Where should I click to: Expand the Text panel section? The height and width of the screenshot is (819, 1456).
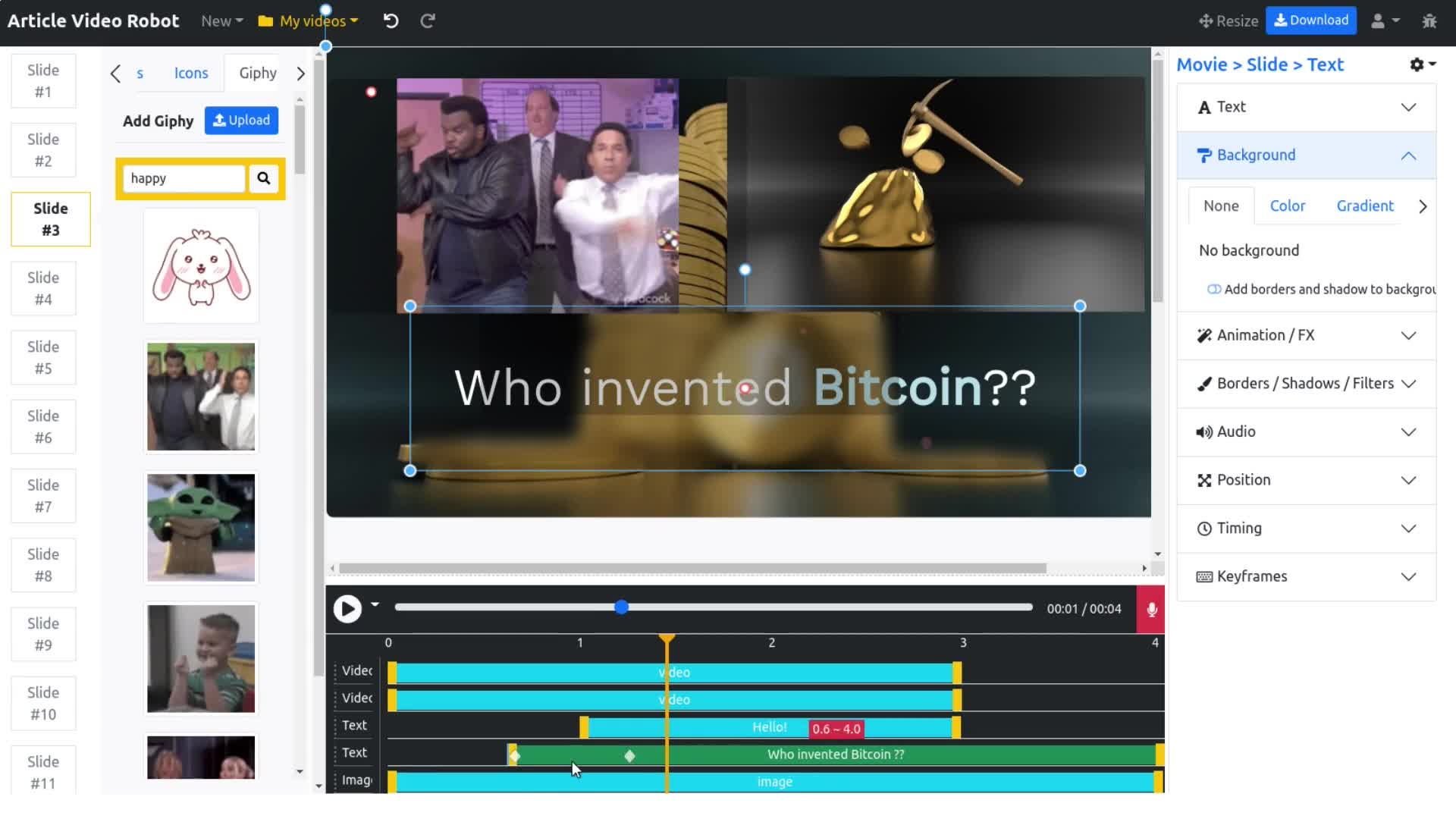[x=1409, y=107]
